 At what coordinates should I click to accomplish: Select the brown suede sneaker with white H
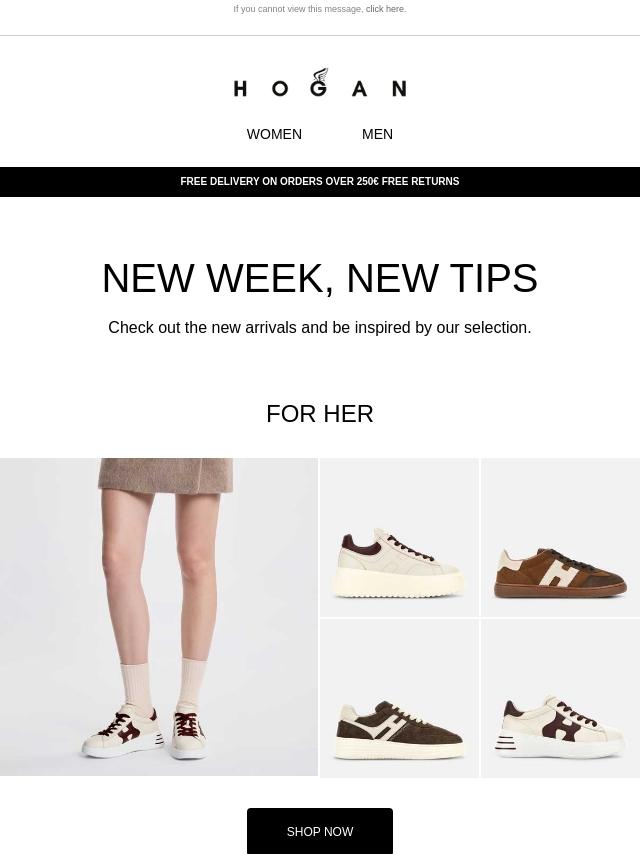pyautogui.click(x=560, y=537)
